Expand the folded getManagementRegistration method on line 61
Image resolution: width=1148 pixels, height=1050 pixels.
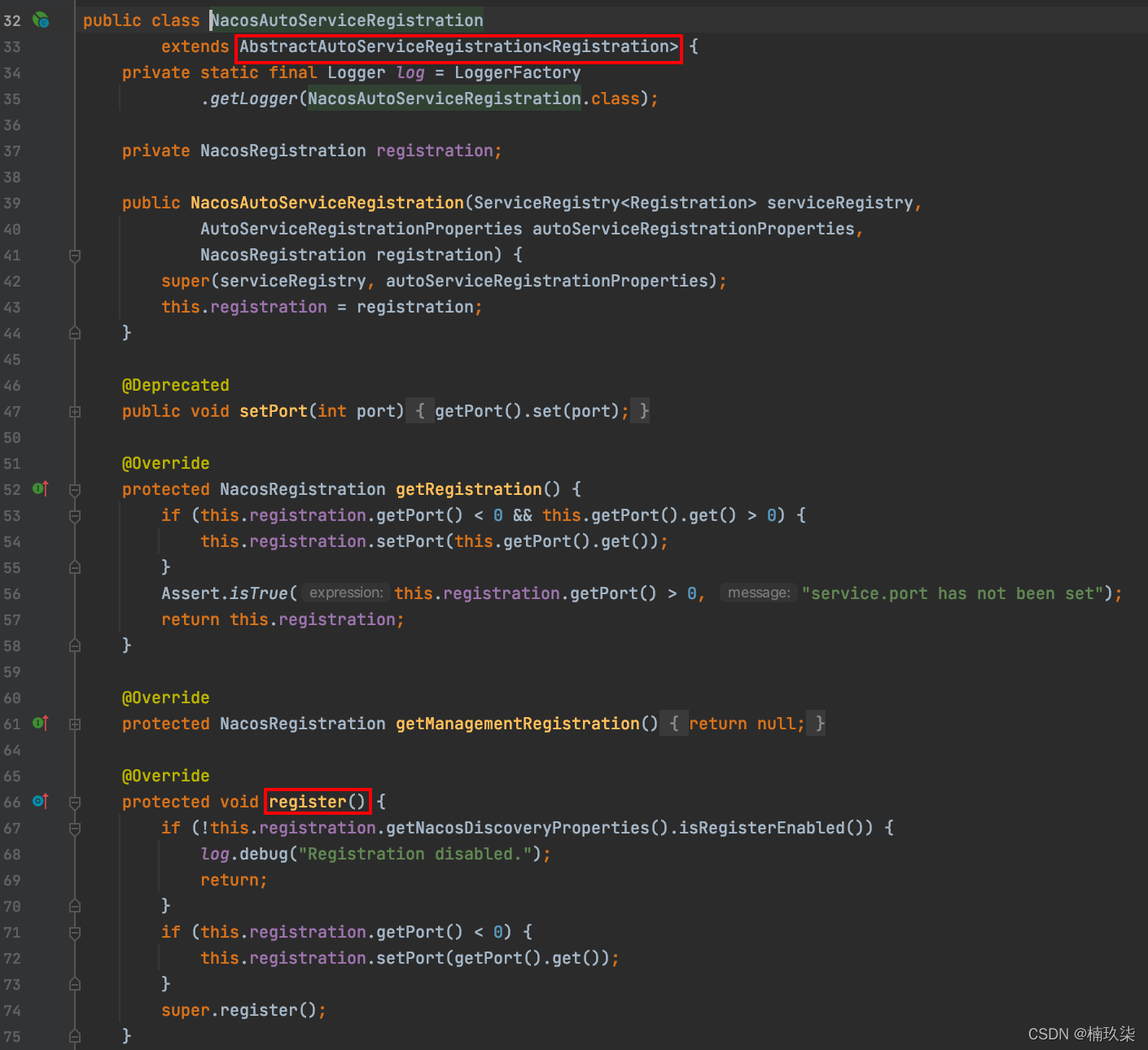click(75, 724)
